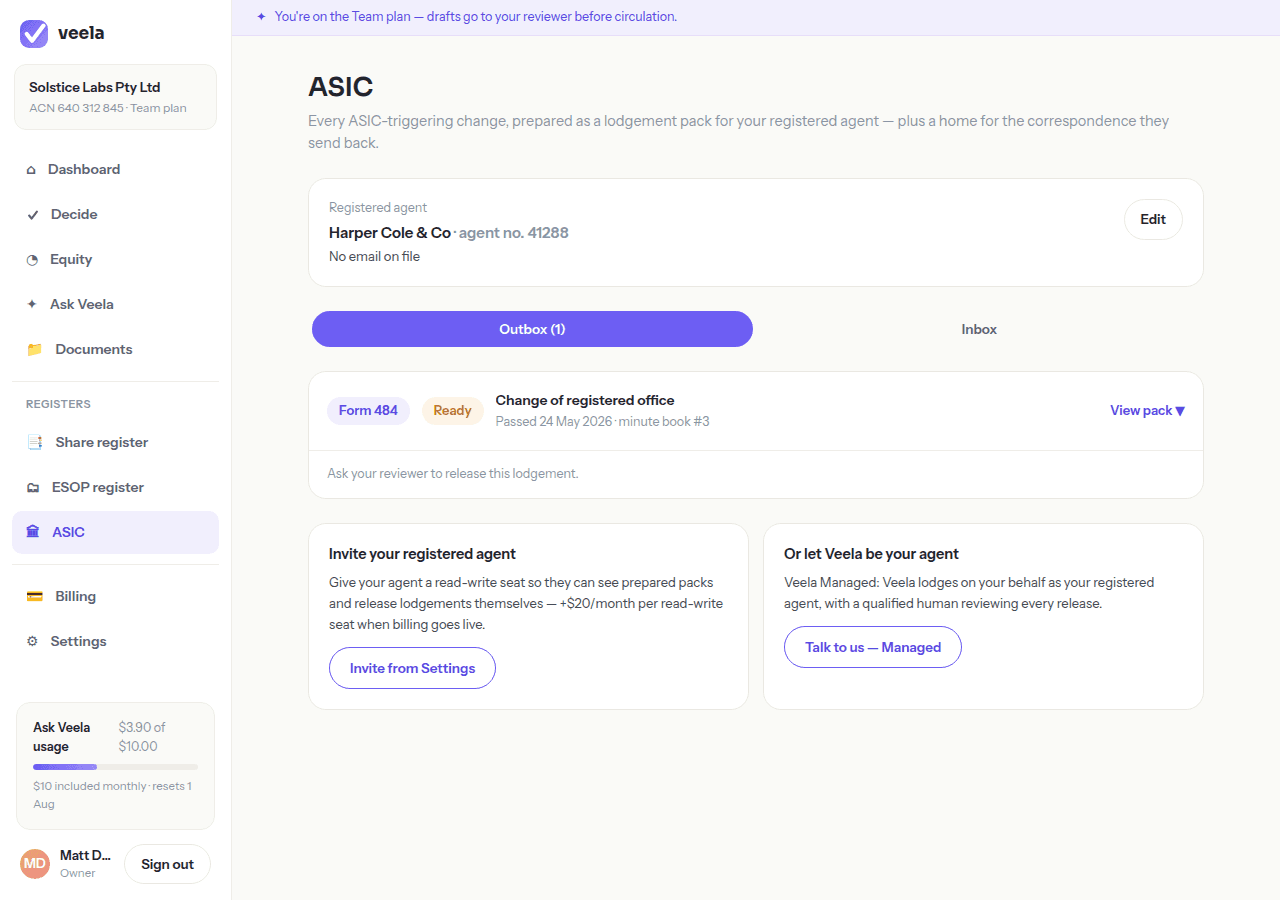1280x900 pixels.
Task: Click the ESOP register icon
Action: point(32,488)
